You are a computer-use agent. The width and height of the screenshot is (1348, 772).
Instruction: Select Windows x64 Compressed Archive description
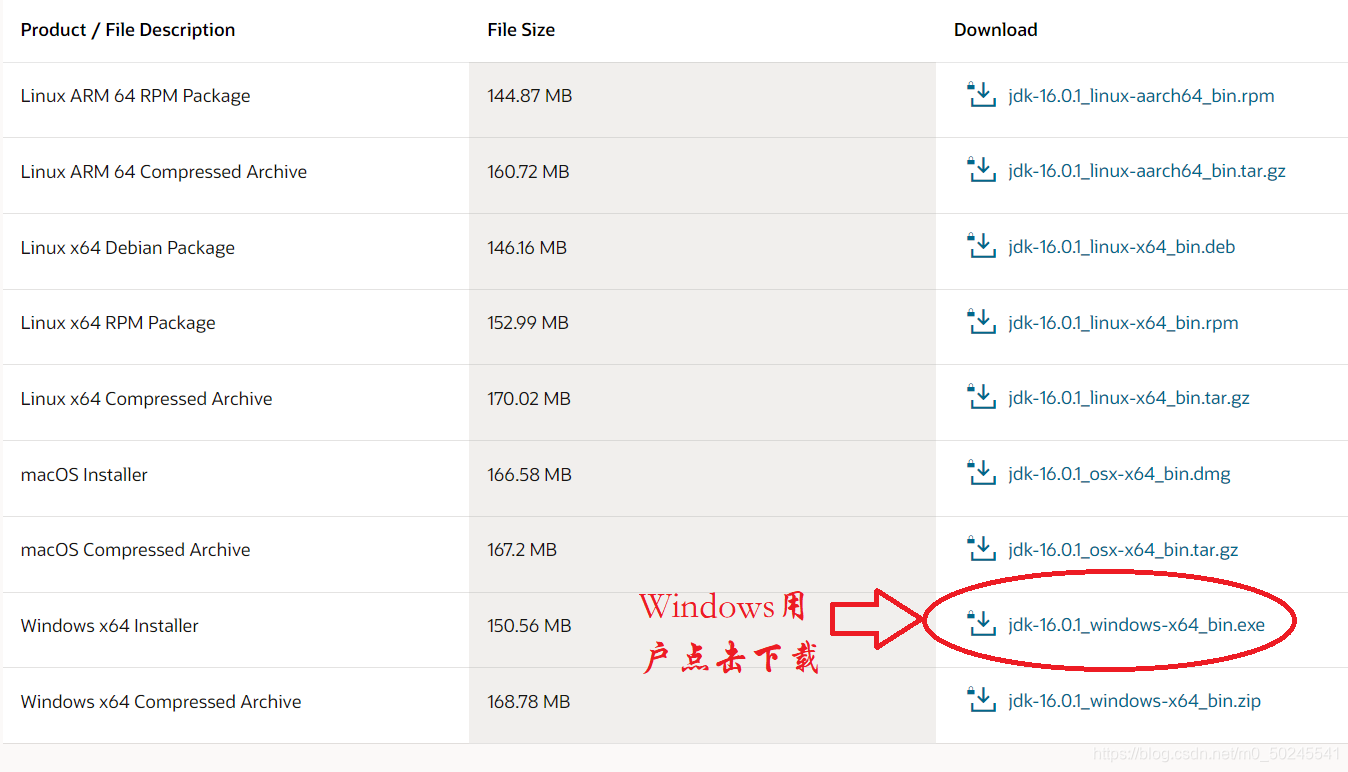161,702
